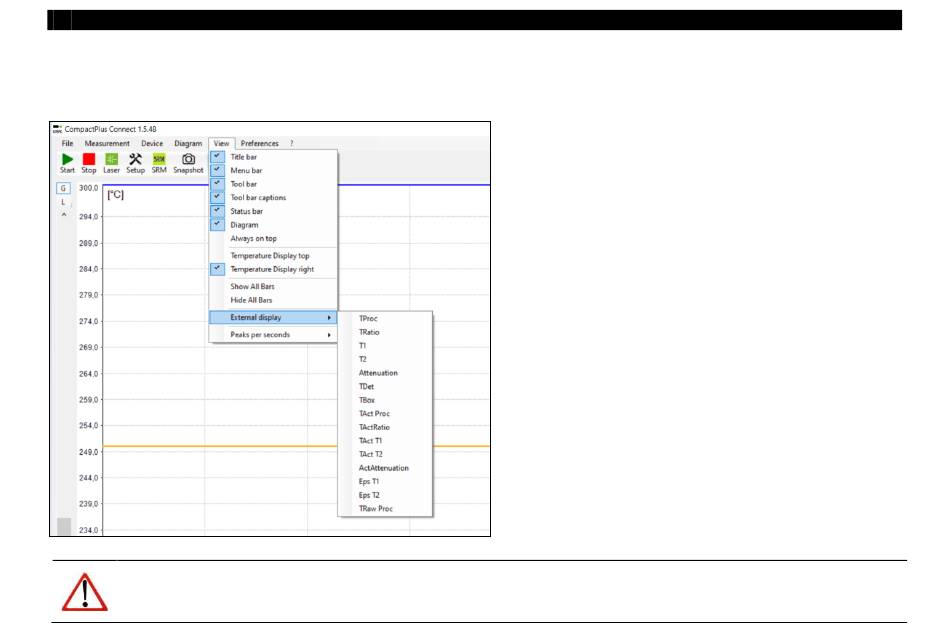Open the Preferences menu
This screenshot has height=638, width=950.
[x=259, y=144]
